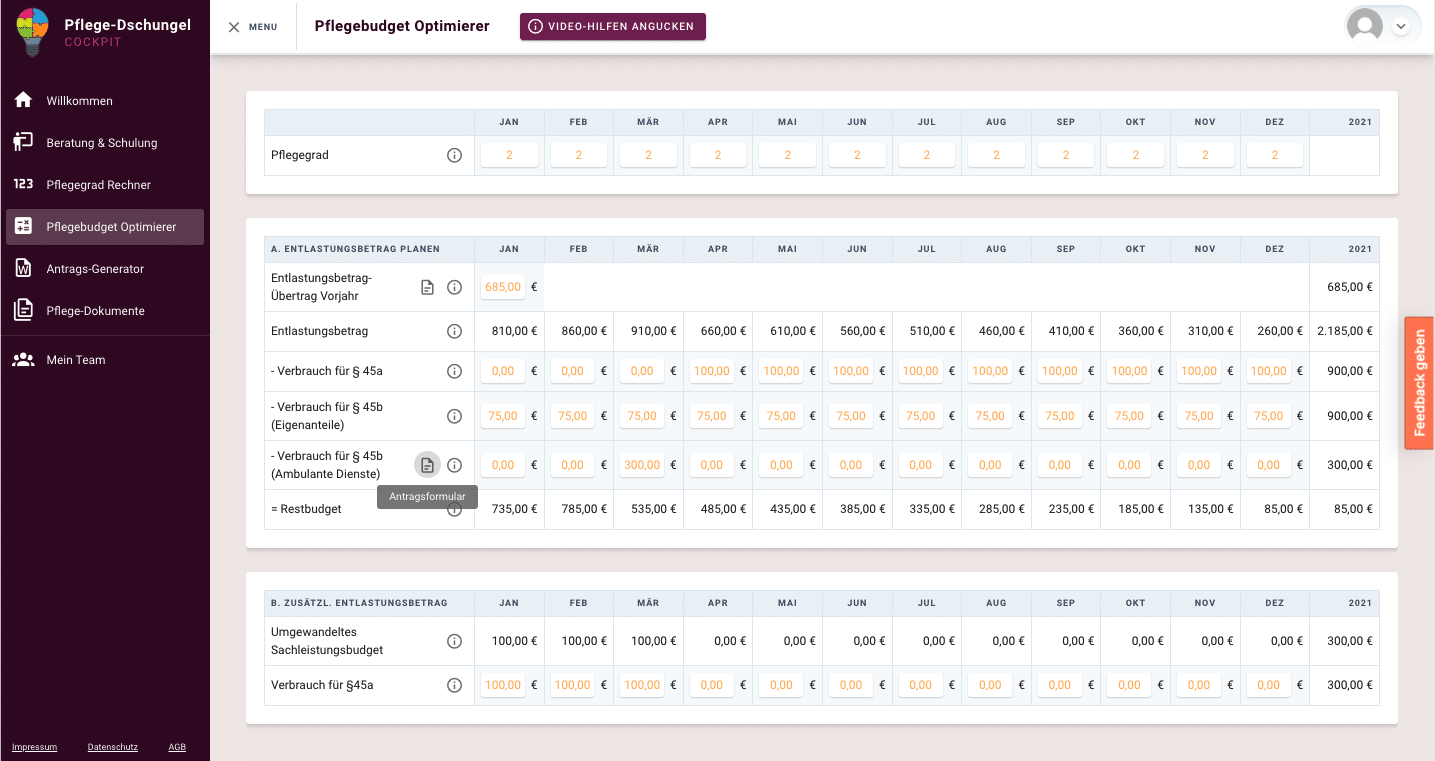
Task: Edit Eigenanteile 75,00 field for FEB
Action: [572, 416]
